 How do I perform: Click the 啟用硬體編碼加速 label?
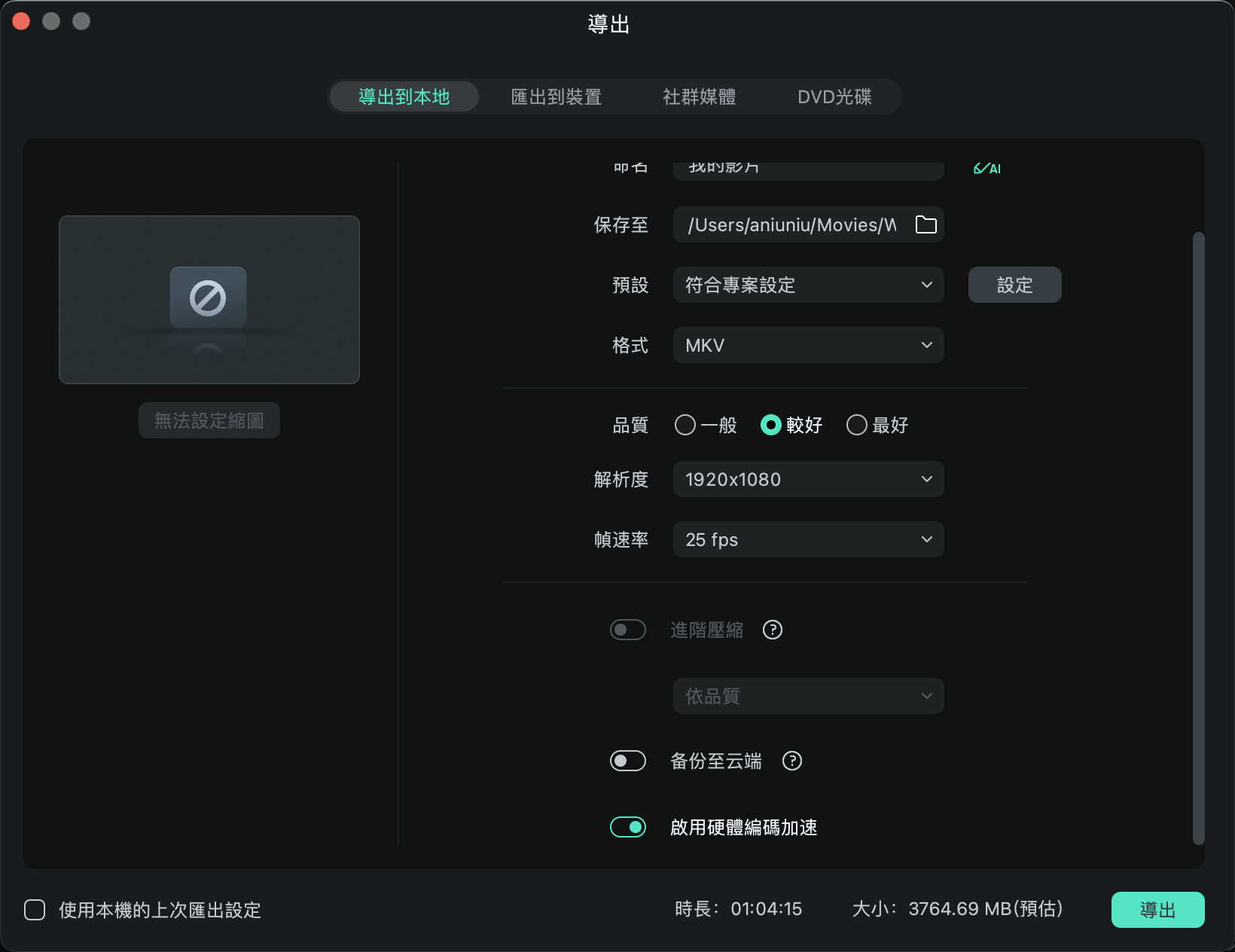click(x=743, y=827)
